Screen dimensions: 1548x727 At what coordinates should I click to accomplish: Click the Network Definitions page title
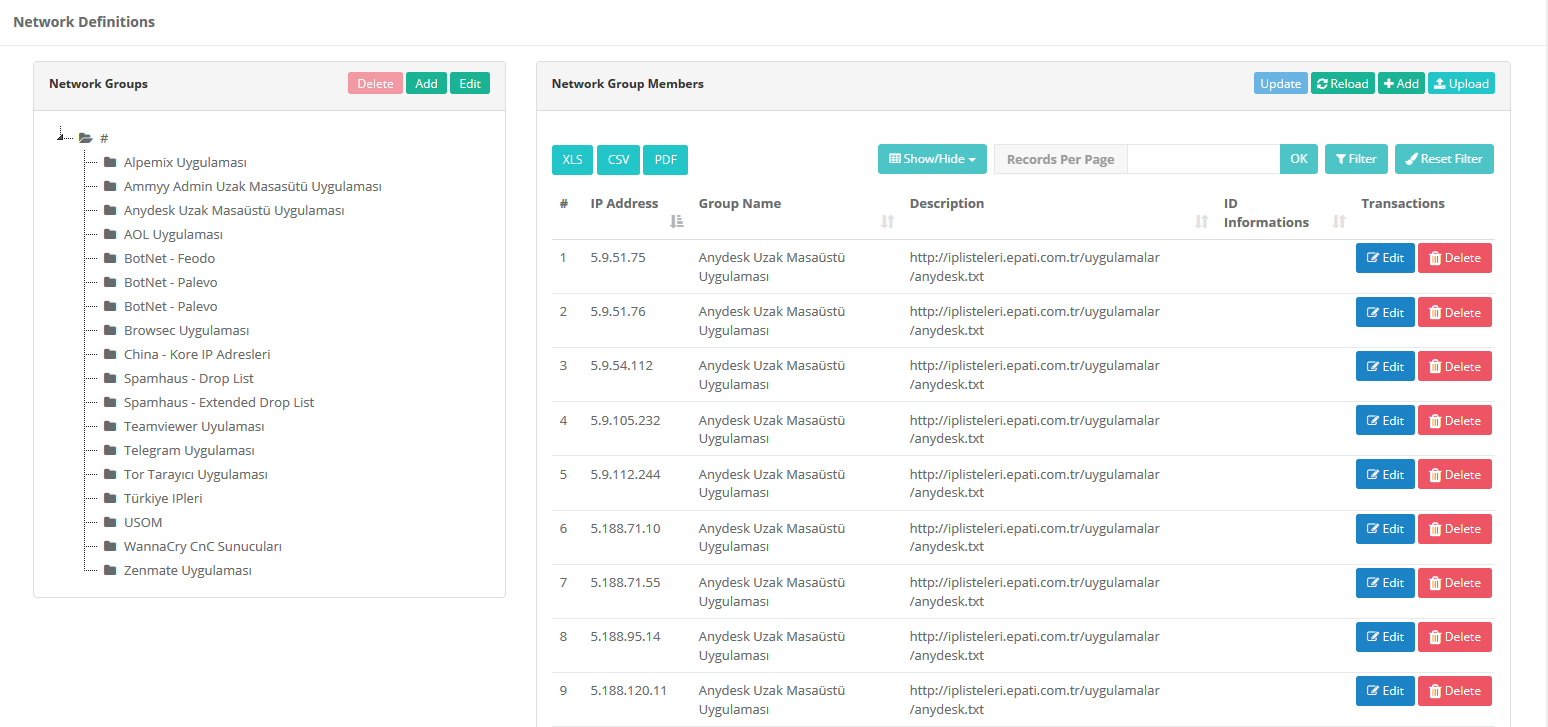click(x=84, y=21)
